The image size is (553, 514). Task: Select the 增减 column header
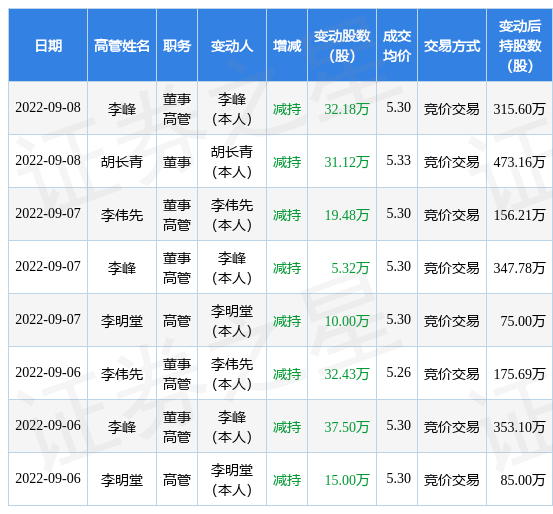pyautogui.click(x=287, y=46)
